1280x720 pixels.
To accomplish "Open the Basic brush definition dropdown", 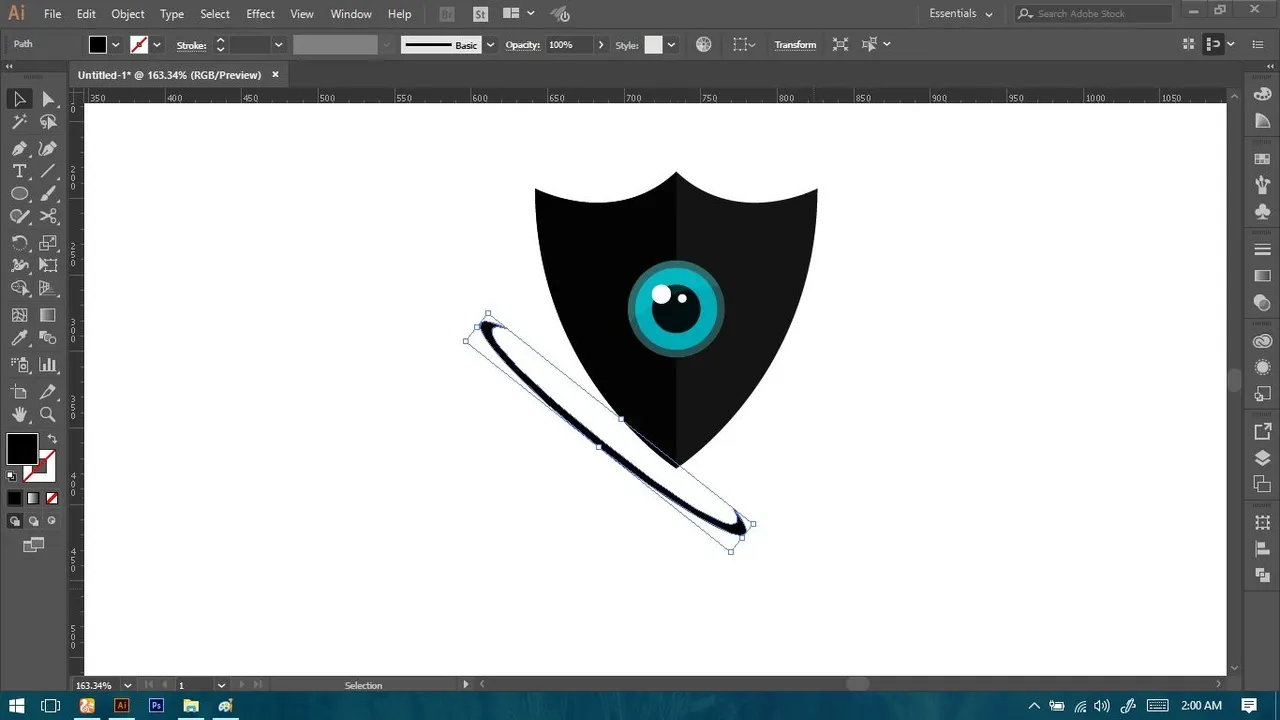I will tap(489, 45).
